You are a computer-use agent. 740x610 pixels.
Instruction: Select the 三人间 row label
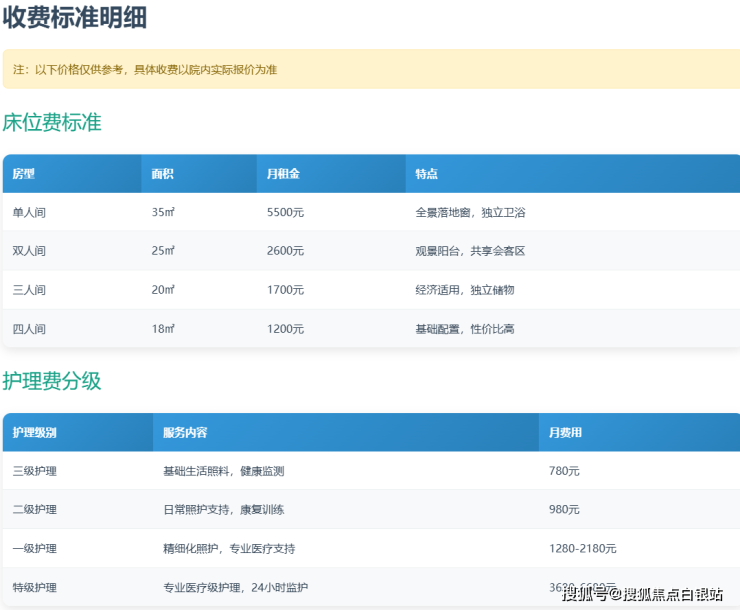pyautogui.click(x=29, y=290)
